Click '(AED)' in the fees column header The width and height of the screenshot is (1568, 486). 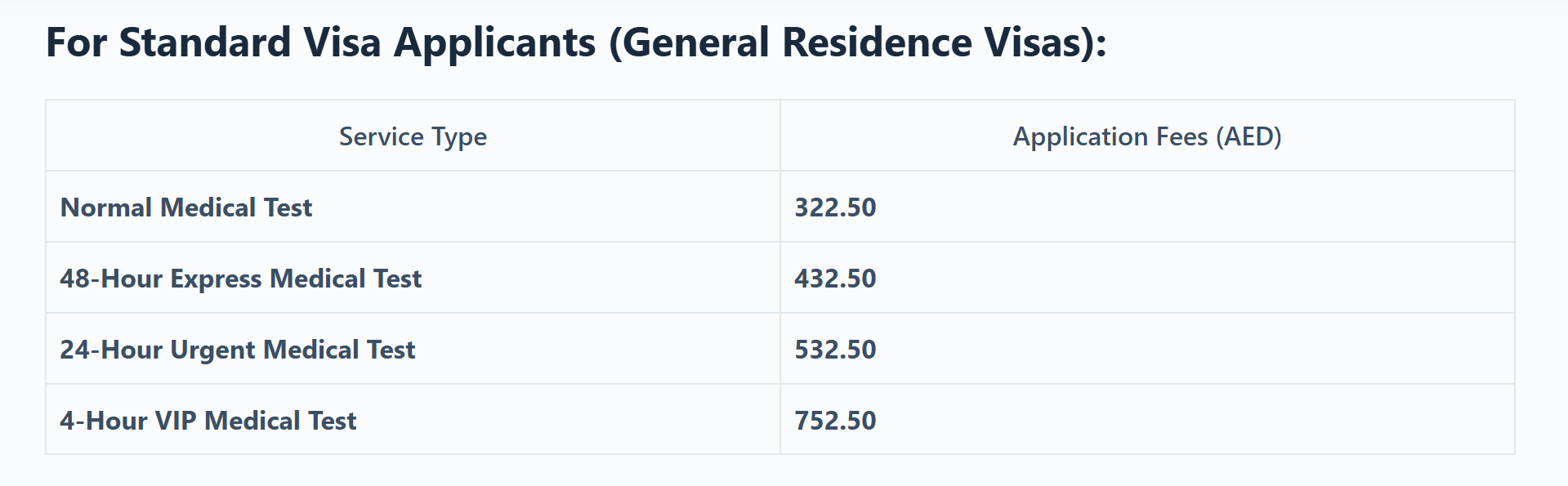click(1249, 136)
